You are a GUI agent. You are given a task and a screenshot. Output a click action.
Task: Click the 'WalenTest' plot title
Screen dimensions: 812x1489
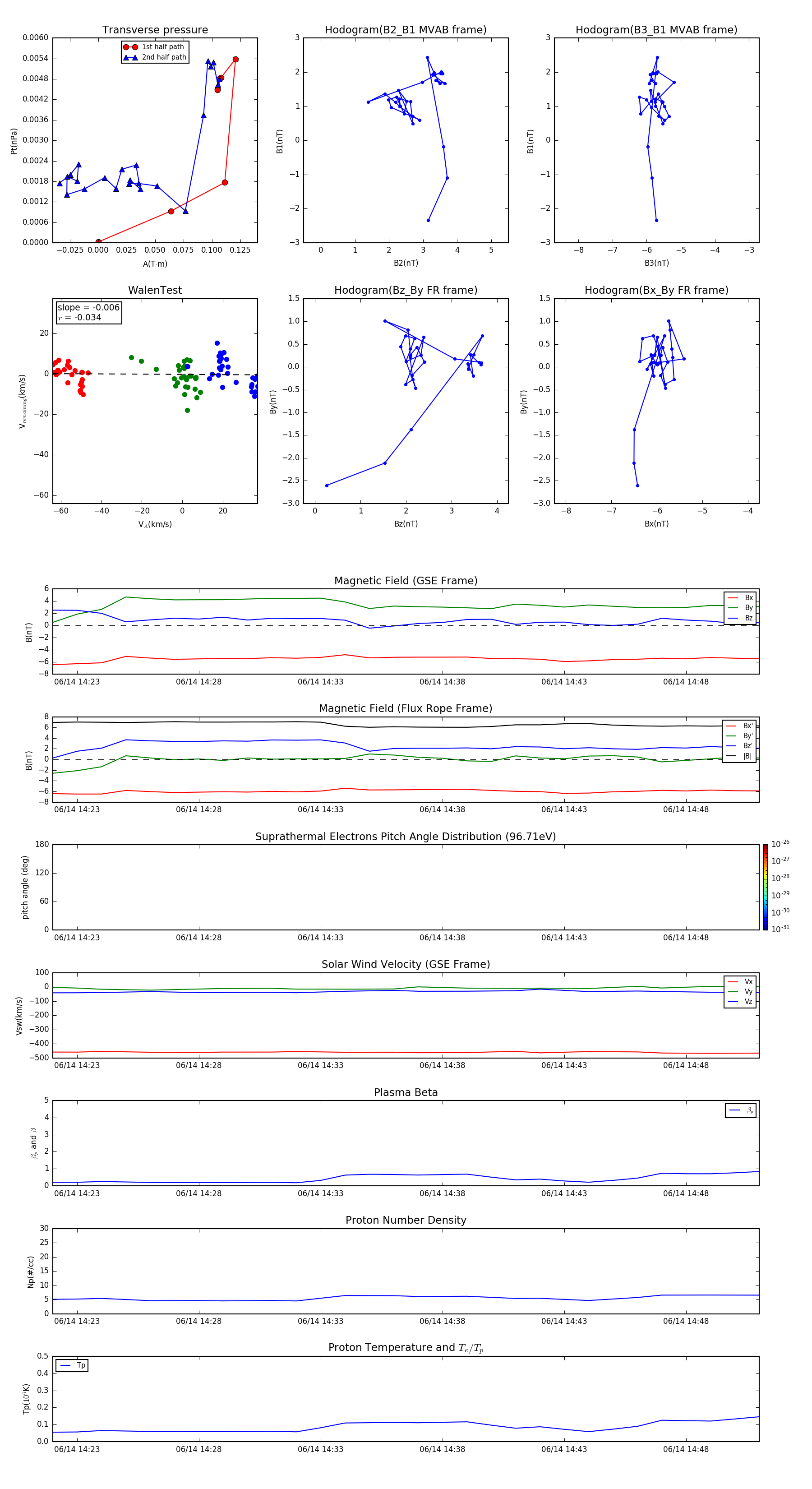click(155, 290)
